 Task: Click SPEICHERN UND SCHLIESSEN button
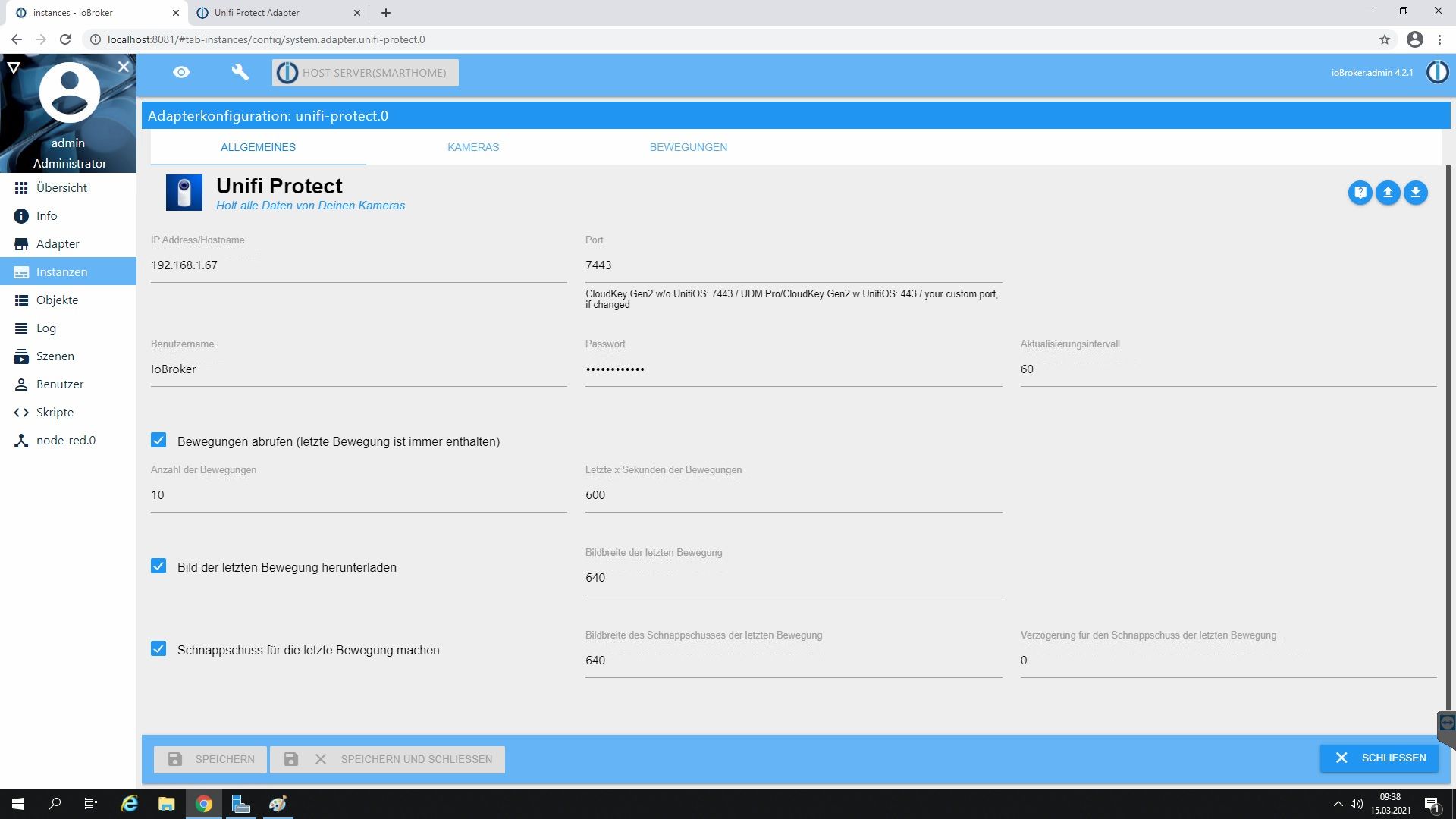(388, 759)
